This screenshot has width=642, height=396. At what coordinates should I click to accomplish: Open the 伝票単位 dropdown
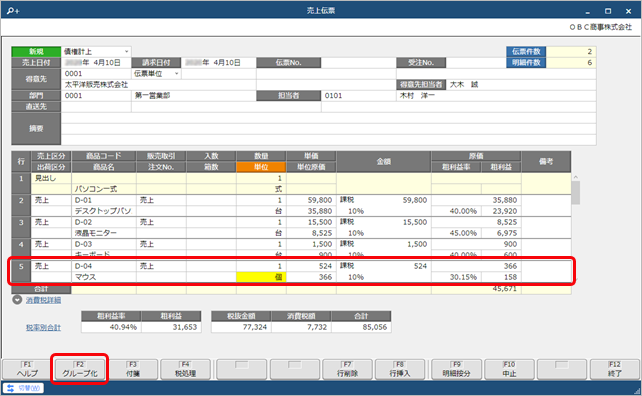pyautogui.click(x=156, y=74)
